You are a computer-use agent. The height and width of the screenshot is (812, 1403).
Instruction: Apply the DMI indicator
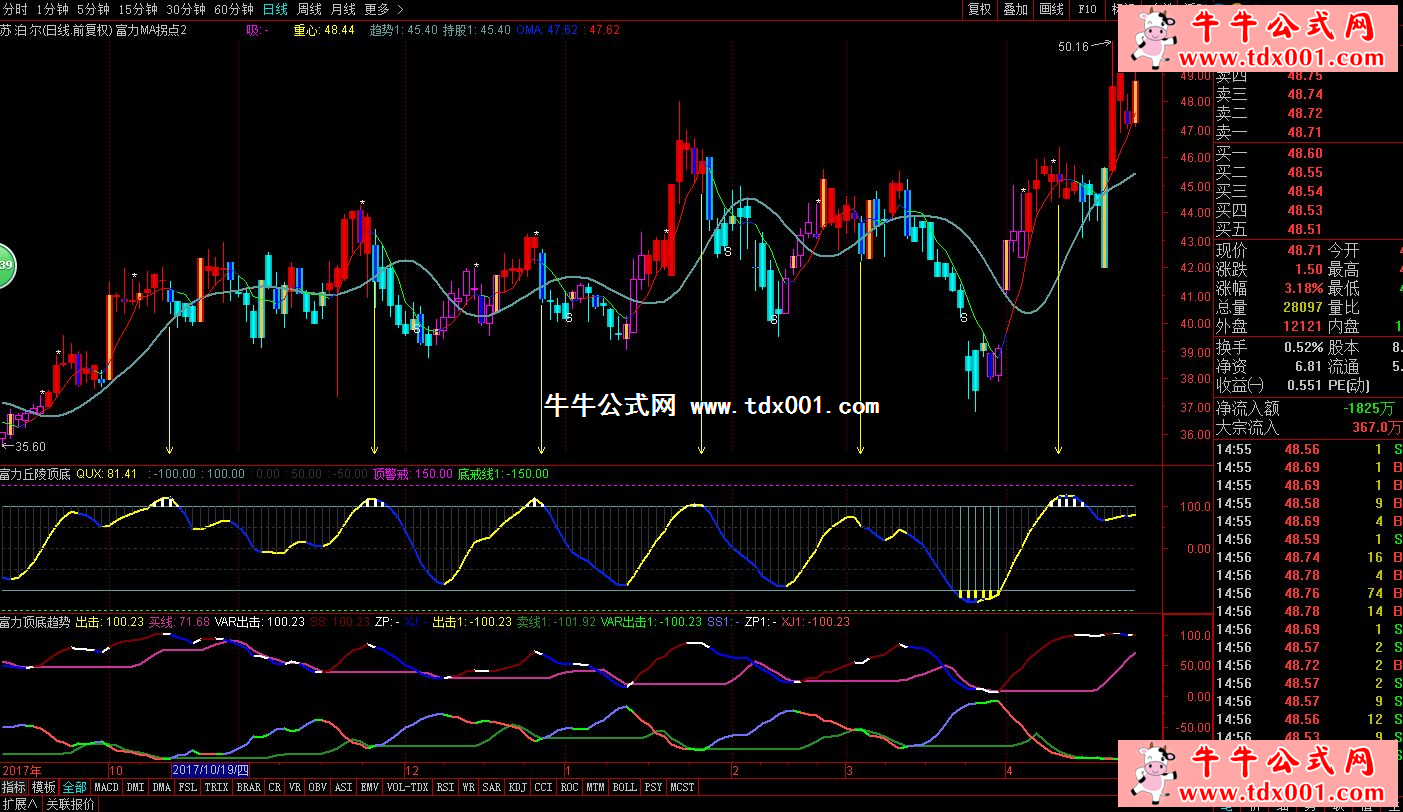pyautogui.click(x=136, y=787)
